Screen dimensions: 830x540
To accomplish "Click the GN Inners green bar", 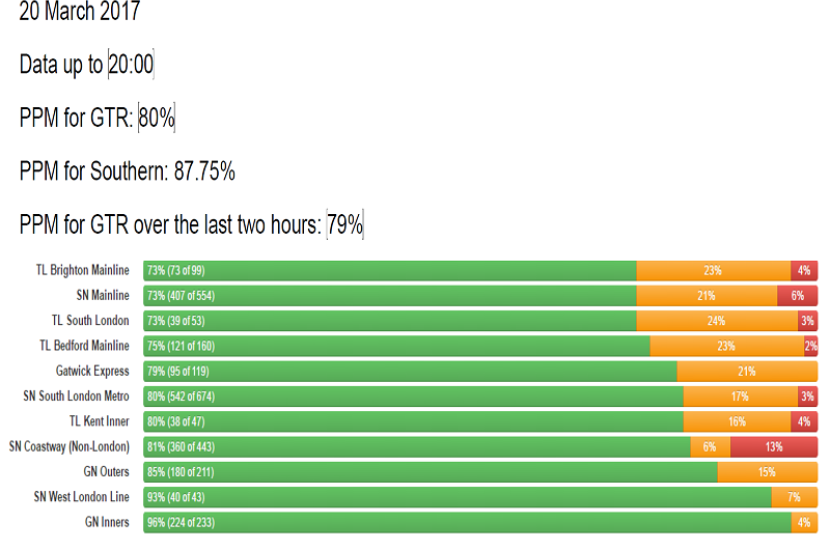I will point(467,522).
